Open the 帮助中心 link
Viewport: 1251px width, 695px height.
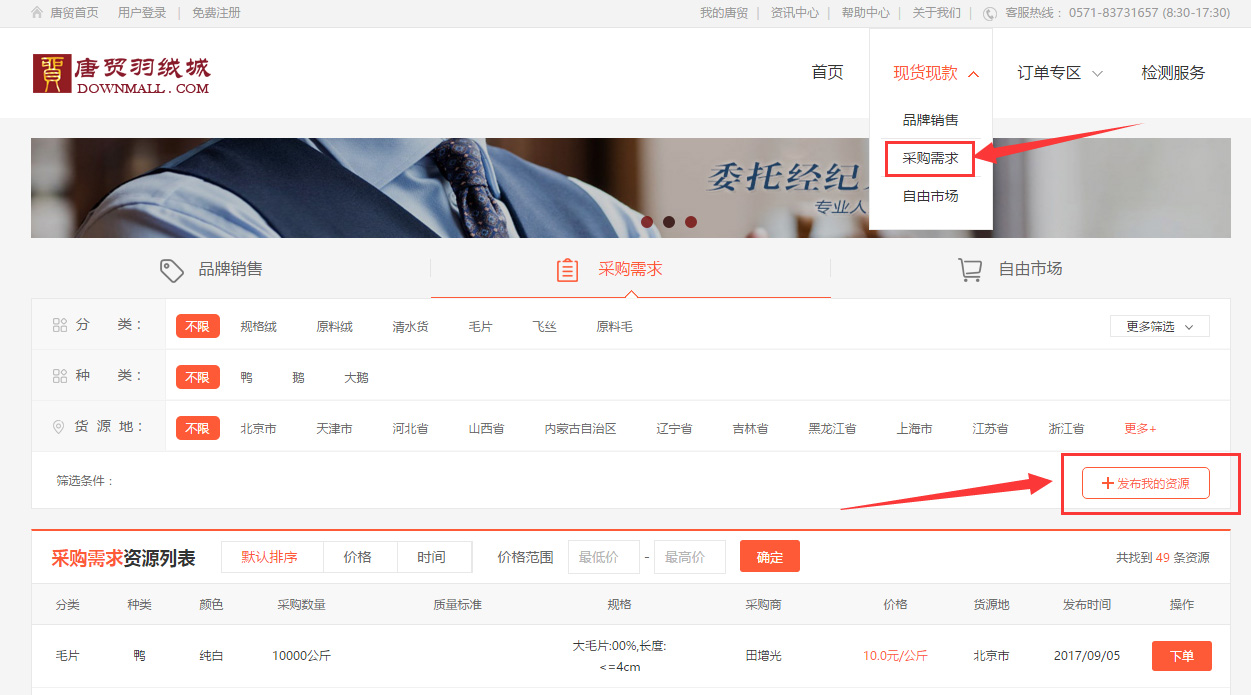click(x=866, y=13)
